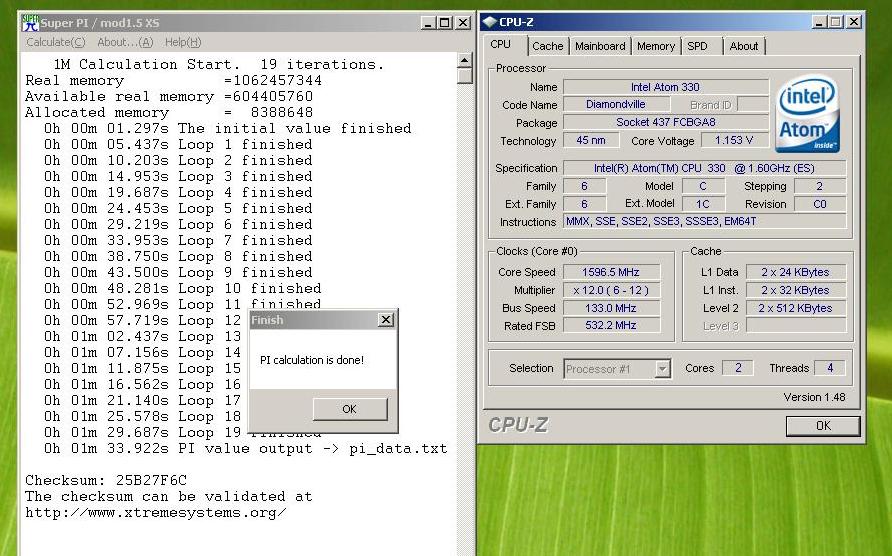Click the Rated FSB value 532.2 MHz

pos(611,326)
